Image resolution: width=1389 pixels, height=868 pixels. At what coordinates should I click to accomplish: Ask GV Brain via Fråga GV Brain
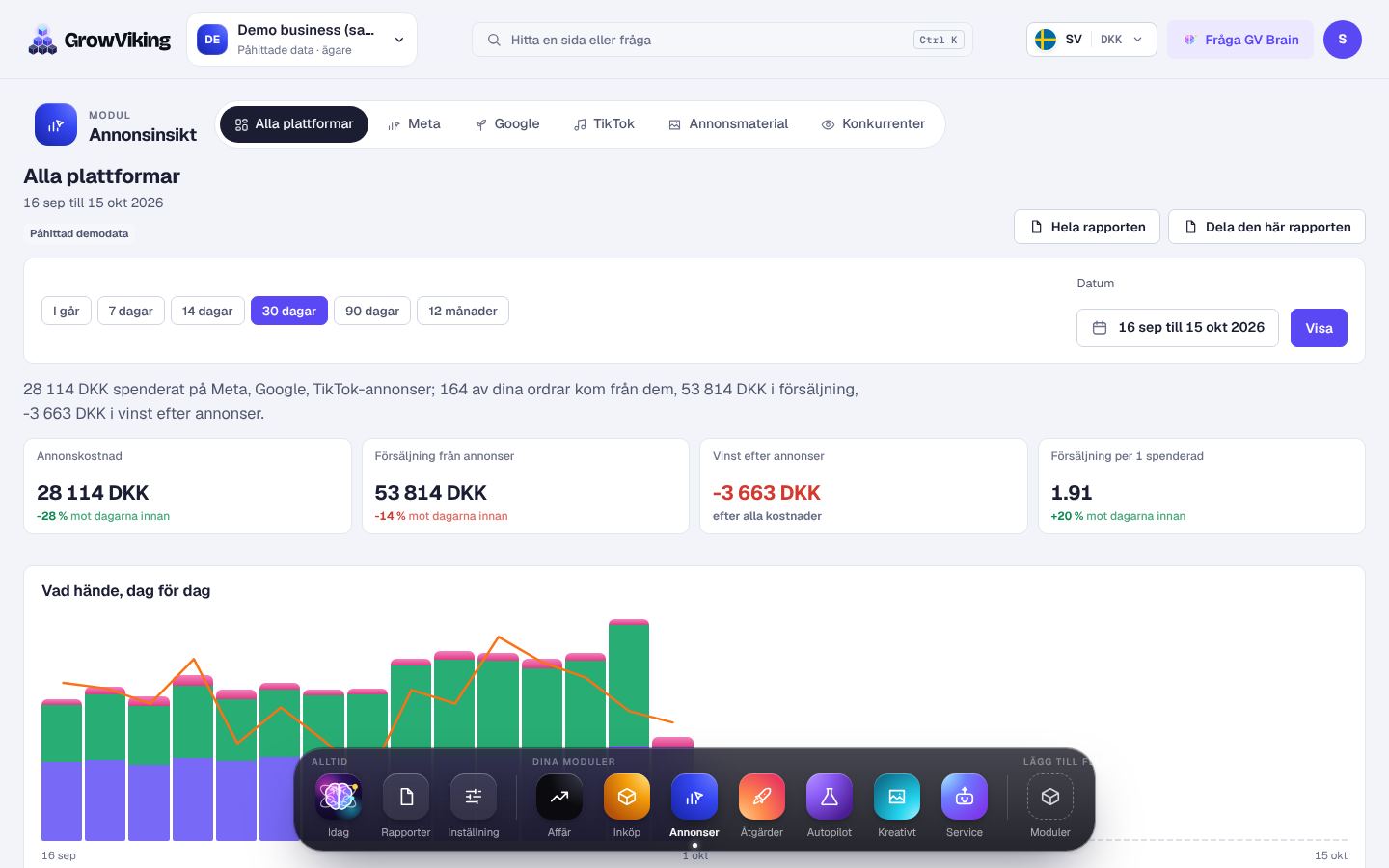point(1240,40)
